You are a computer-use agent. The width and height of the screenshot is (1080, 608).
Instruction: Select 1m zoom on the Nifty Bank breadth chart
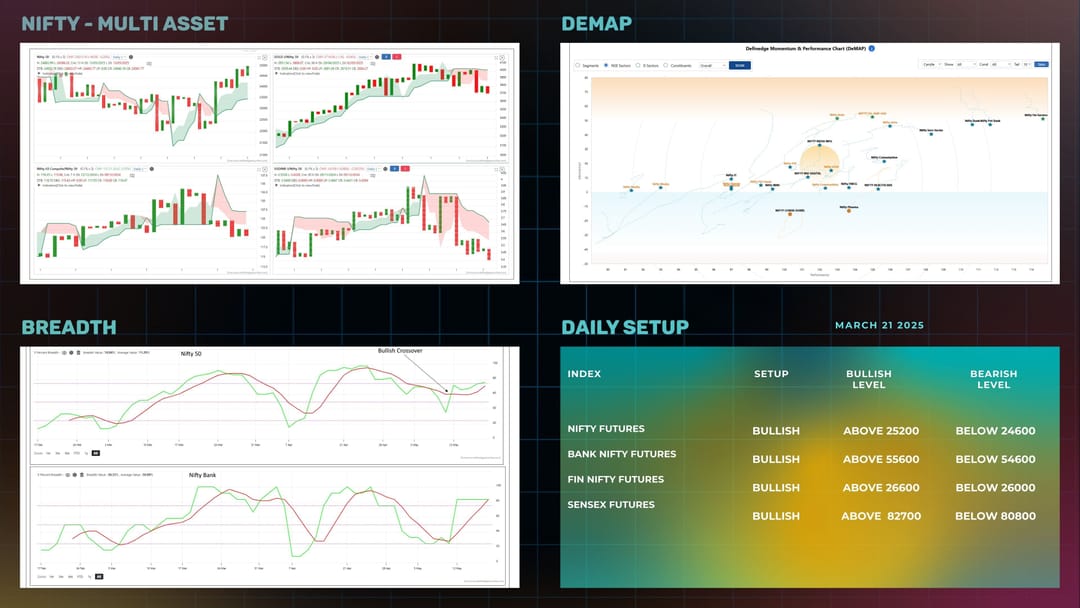tap(52, 576)
